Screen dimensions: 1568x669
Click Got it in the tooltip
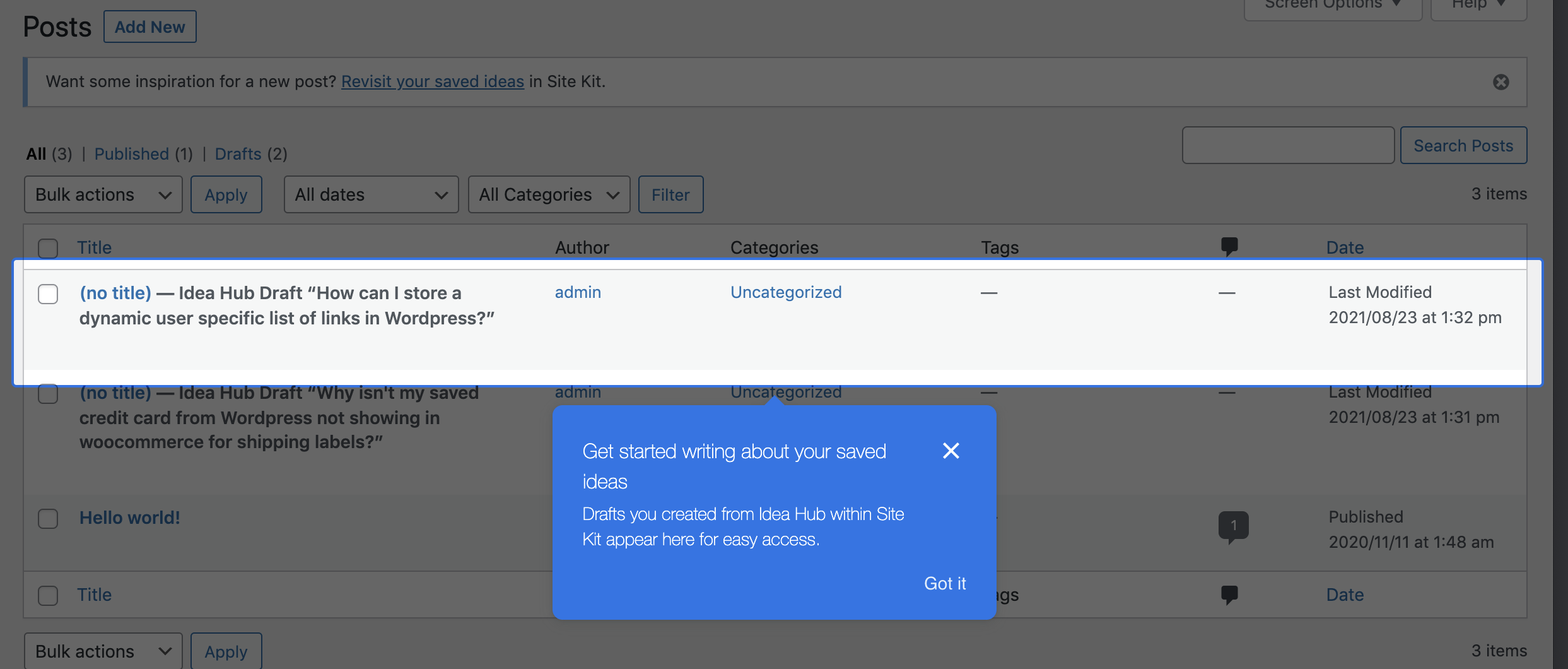point(945,583)
